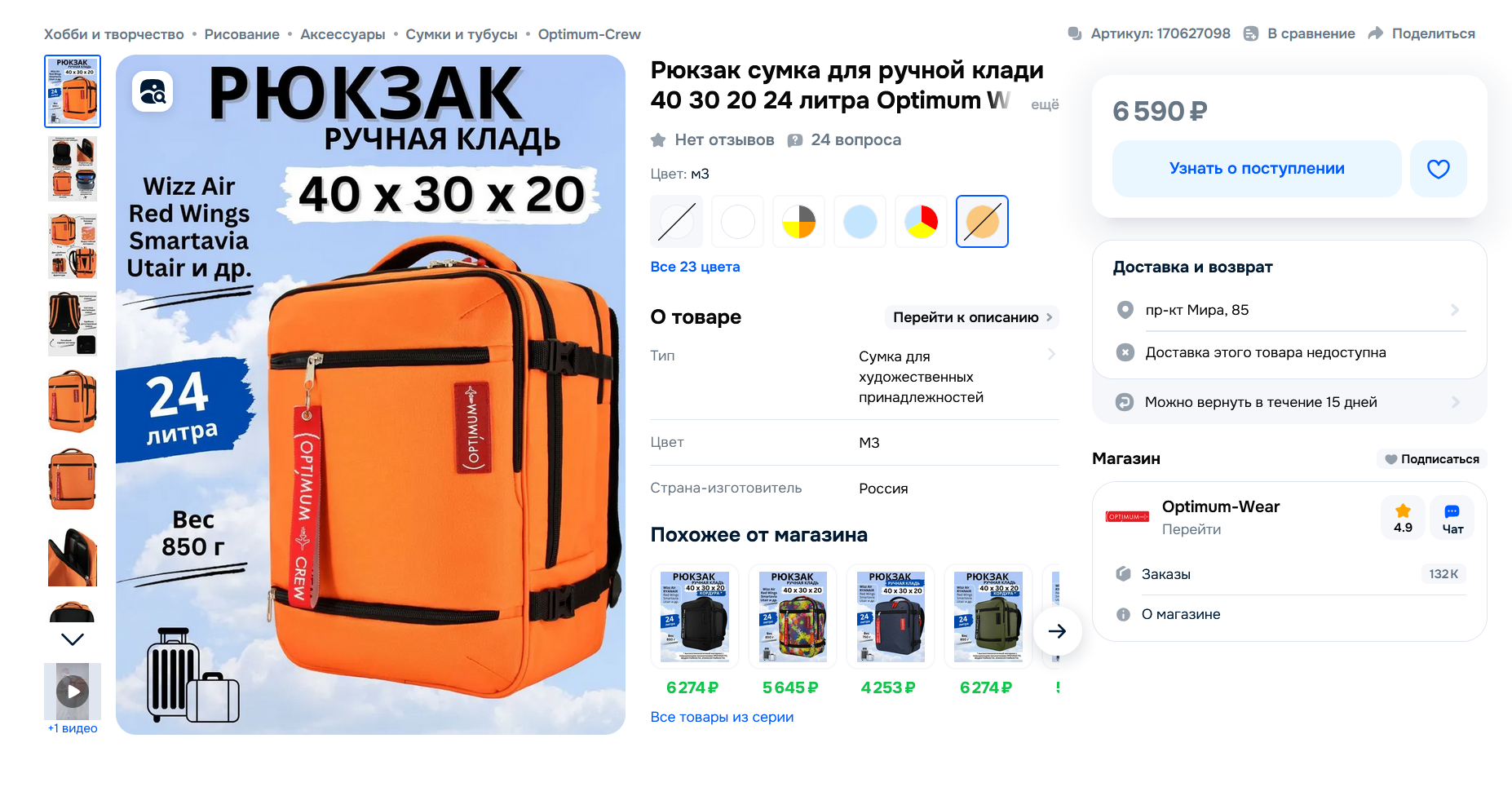
Task: Choose the yellow-gray-black color option
Action: (798, 221)
